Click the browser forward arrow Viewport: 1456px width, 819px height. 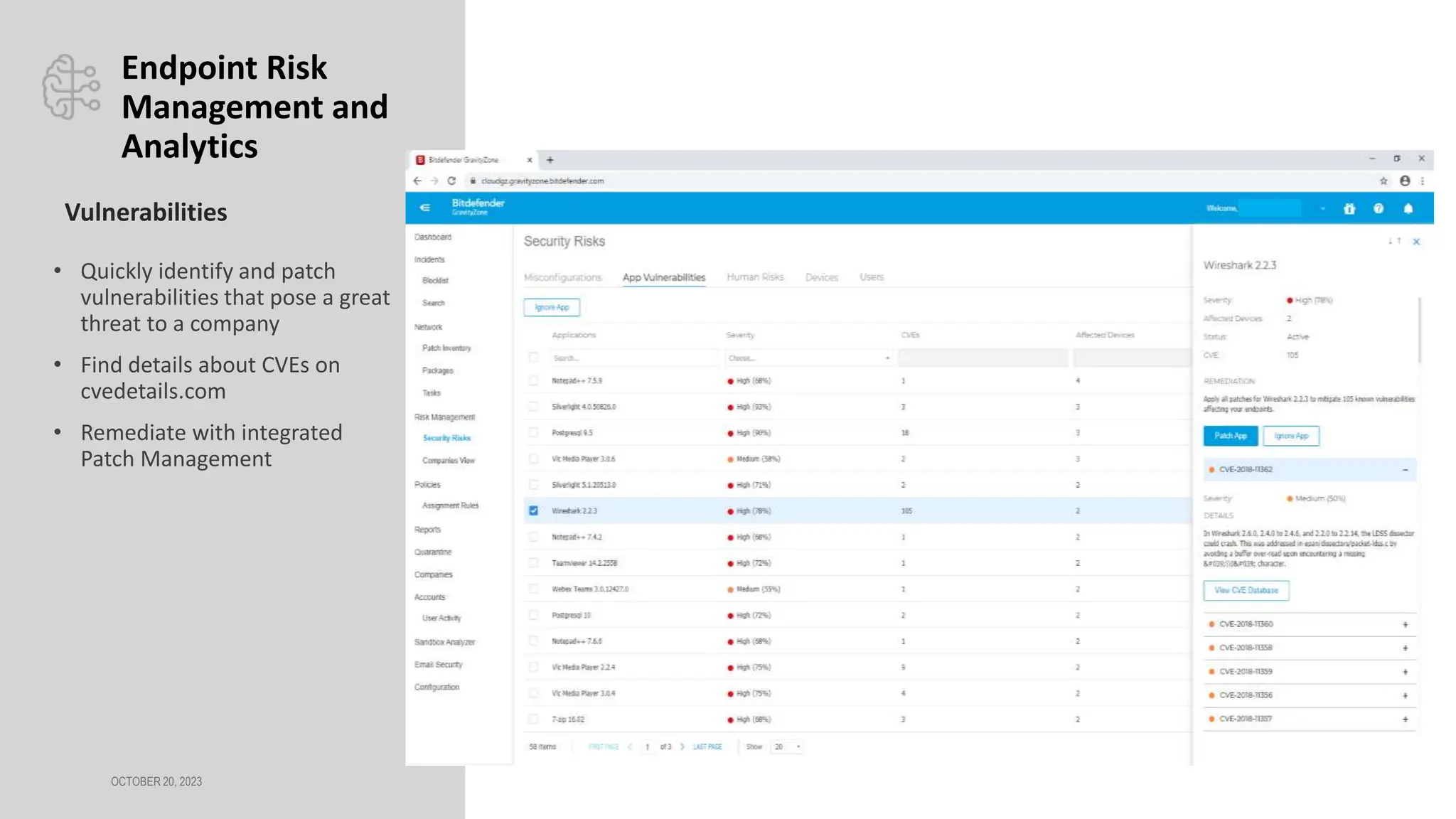click(x=434, y=181)
